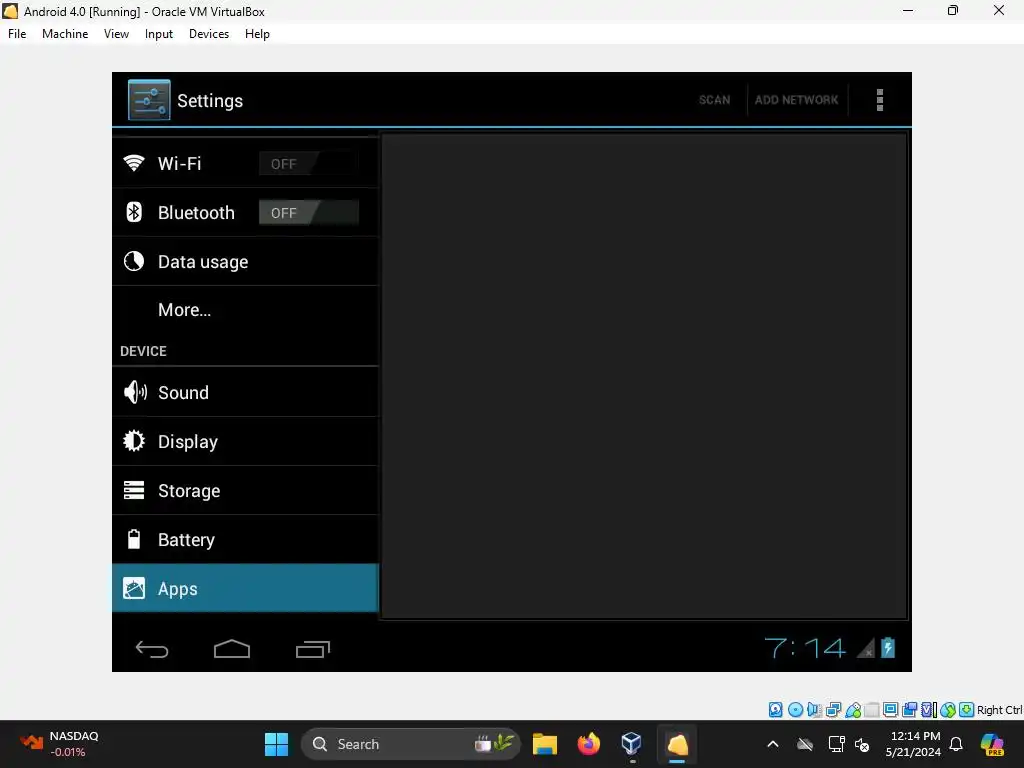Open Firefox from taskbar
1024x768 pixels.
(588, 744)
